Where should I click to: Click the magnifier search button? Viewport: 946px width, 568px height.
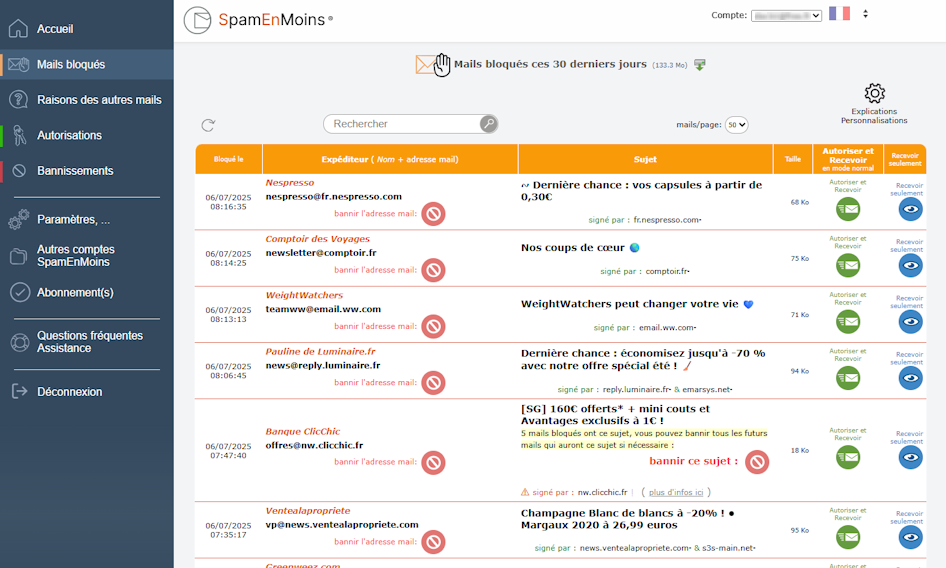(x=489, y=124)
